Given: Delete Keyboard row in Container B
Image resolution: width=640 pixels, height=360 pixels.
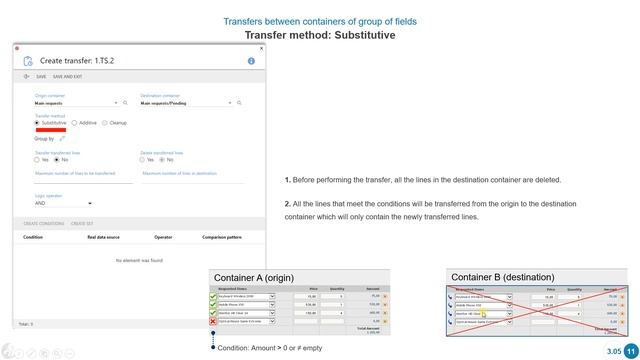Looking at the screenshot, I should click(x=622, y=297).
